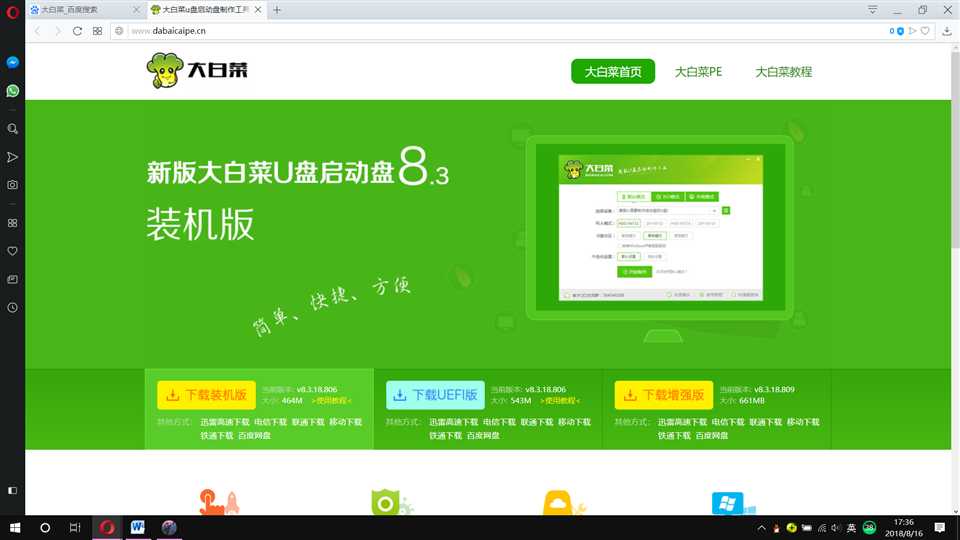Click the 大白菜 cabbage logo

(197, 70)
